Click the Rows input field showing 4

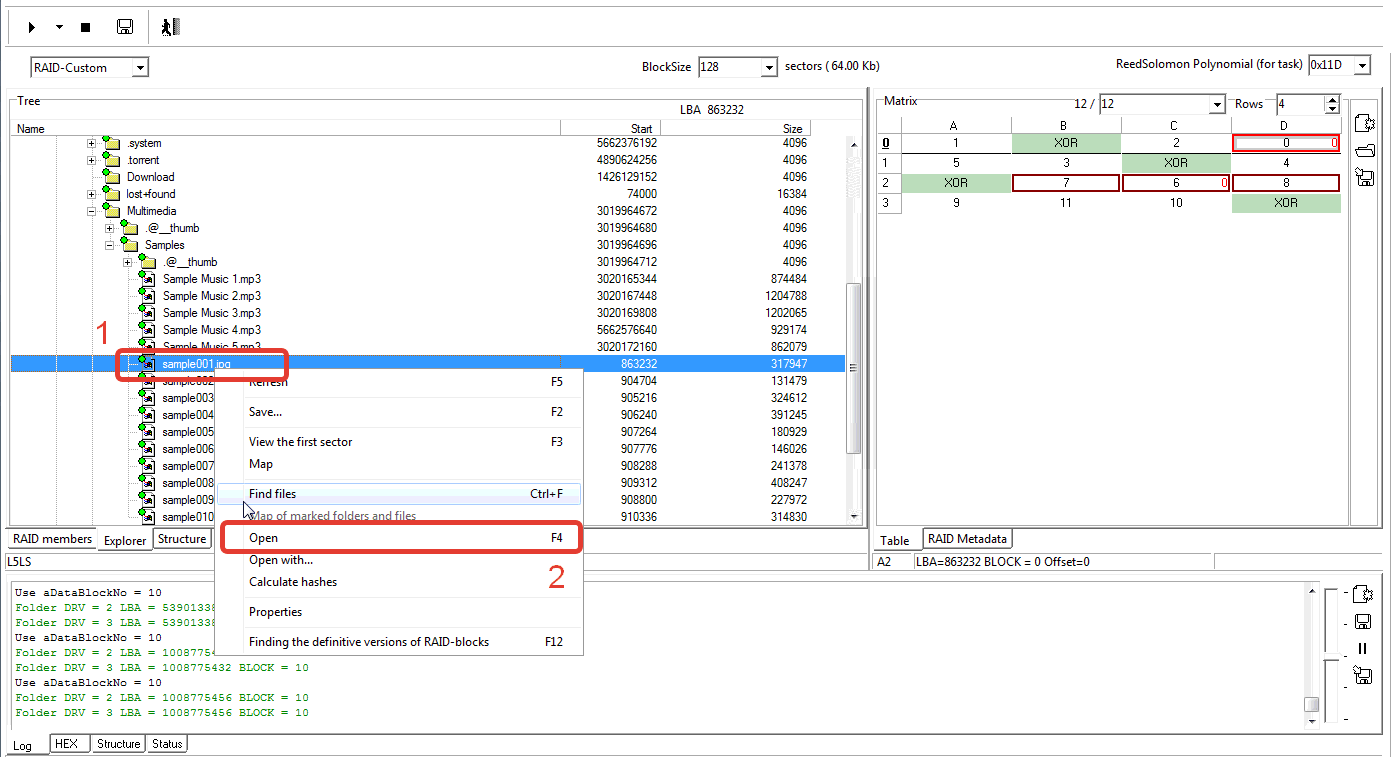tap(1300, 104)
